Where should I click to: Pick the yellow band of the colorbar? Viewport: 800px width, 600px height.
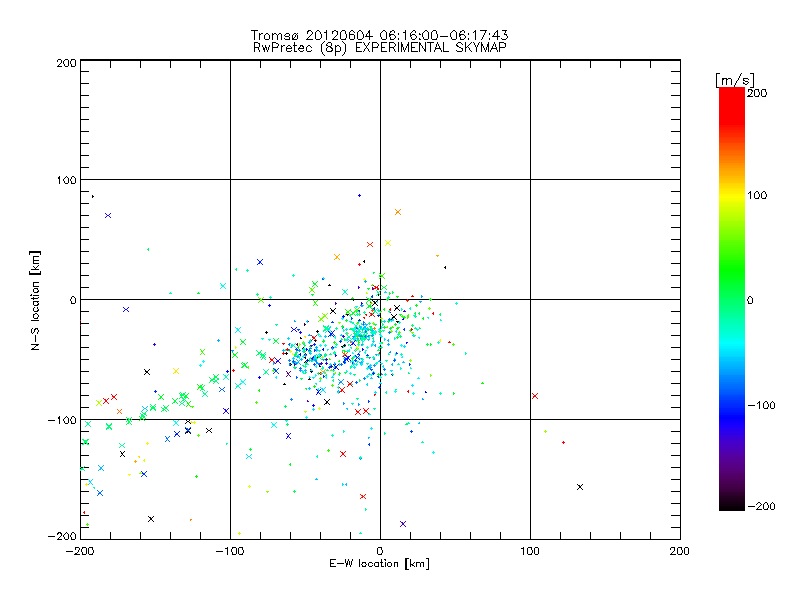(x=732, y=196)
